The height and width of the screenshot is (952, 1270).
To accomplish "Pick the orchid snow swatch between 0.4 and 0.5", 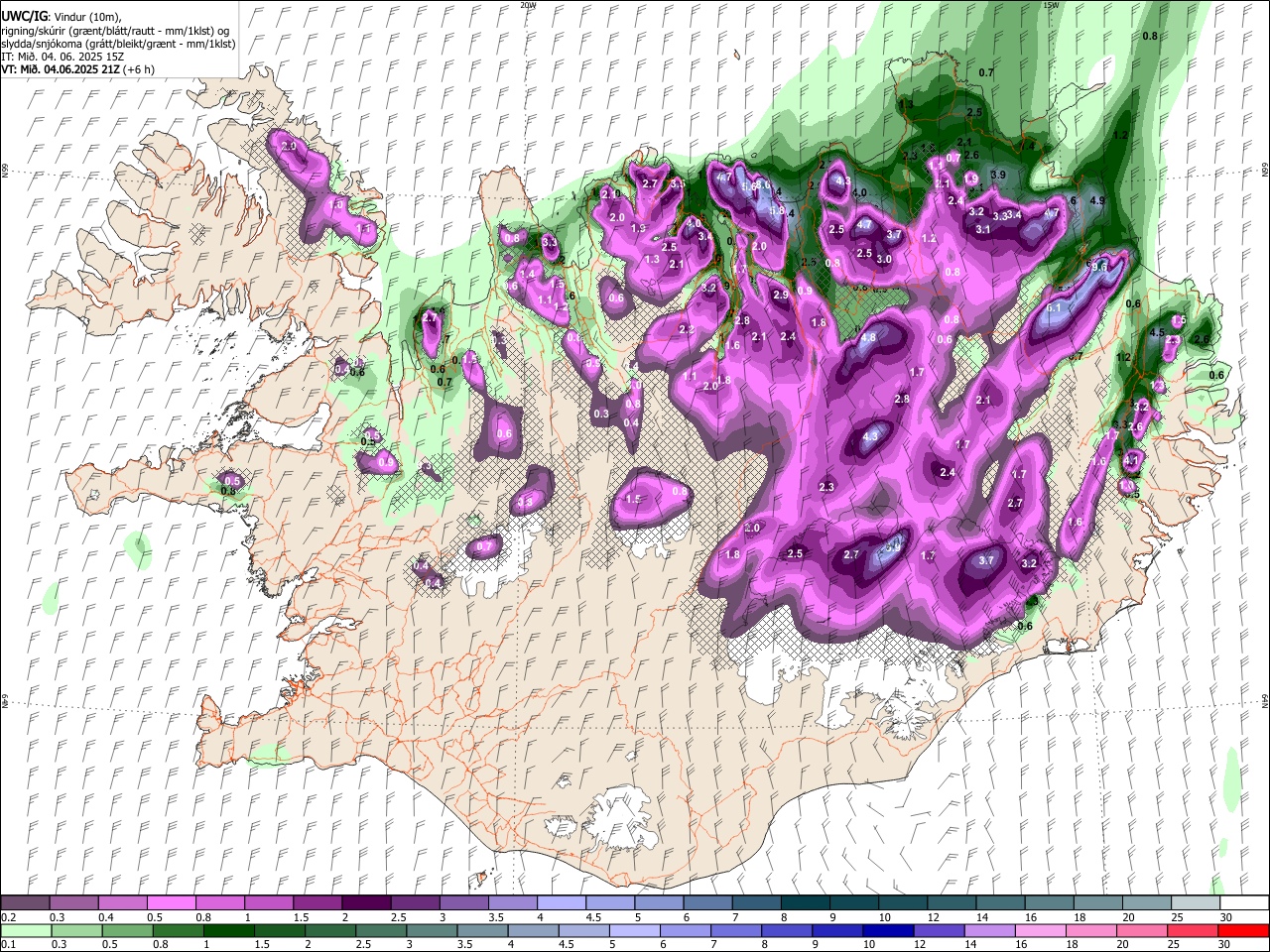I will tap(122, 903).
